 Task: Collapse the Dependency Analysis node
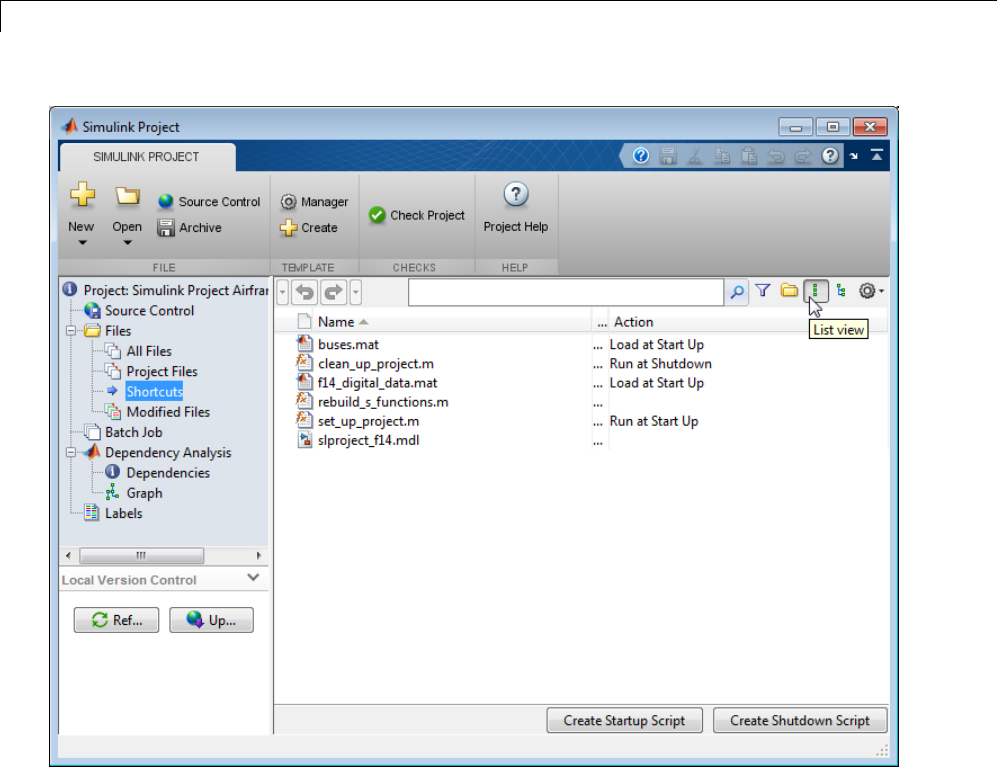pos(71,452)
